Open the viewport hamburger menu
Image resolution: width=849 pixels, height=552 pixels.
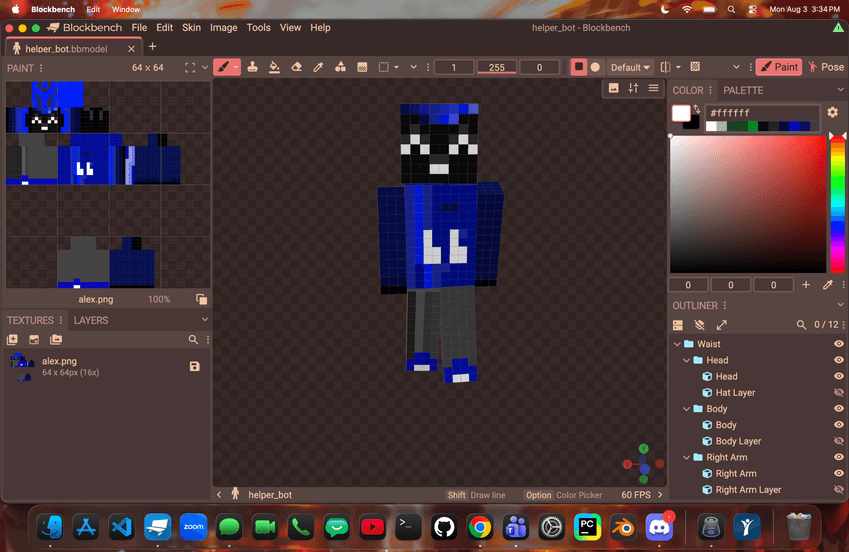(x=654, y=88)
